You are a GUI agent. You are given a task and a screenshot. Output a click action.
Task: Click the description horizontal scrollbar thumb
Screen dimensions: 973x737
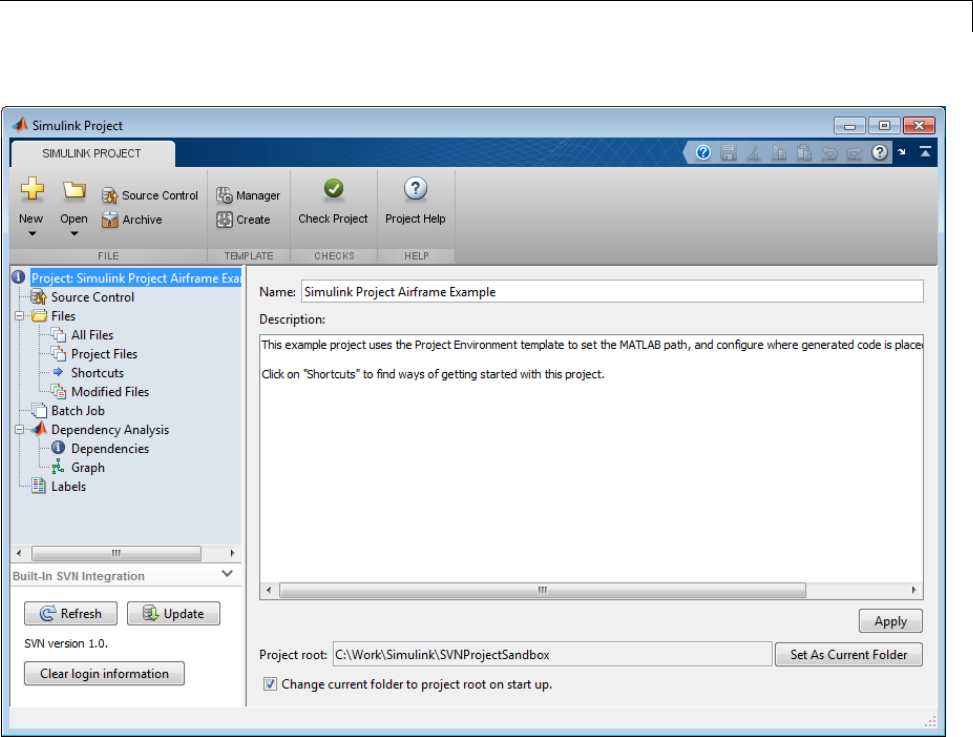pyautogui.click(x=542, y=590)
